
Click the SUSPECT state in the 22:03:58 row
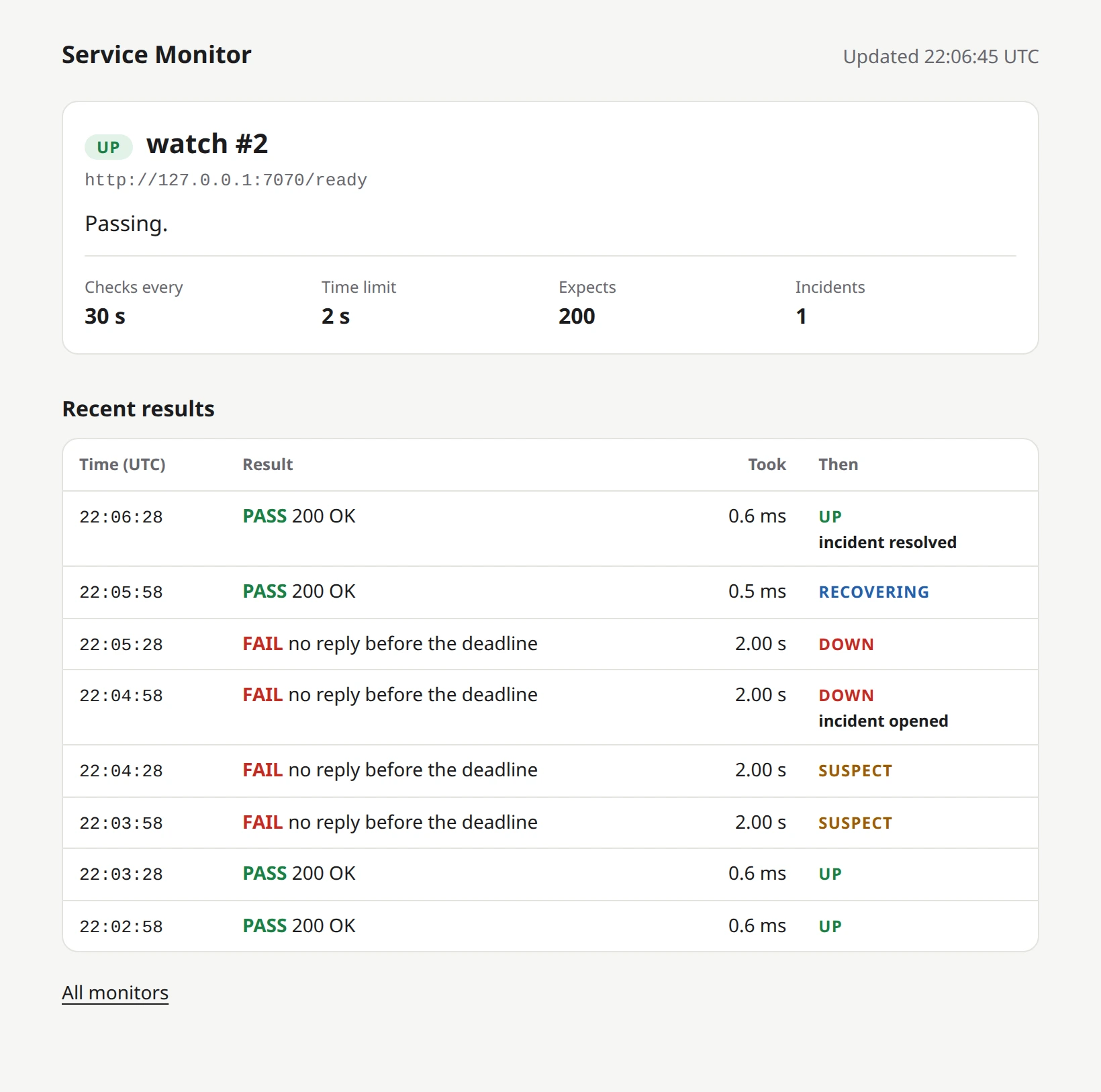pos(855,823)
